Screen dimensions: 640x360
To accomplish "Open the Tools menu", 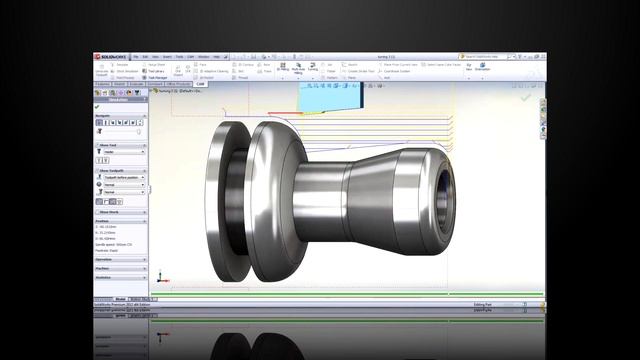I will tap(179, 57).
